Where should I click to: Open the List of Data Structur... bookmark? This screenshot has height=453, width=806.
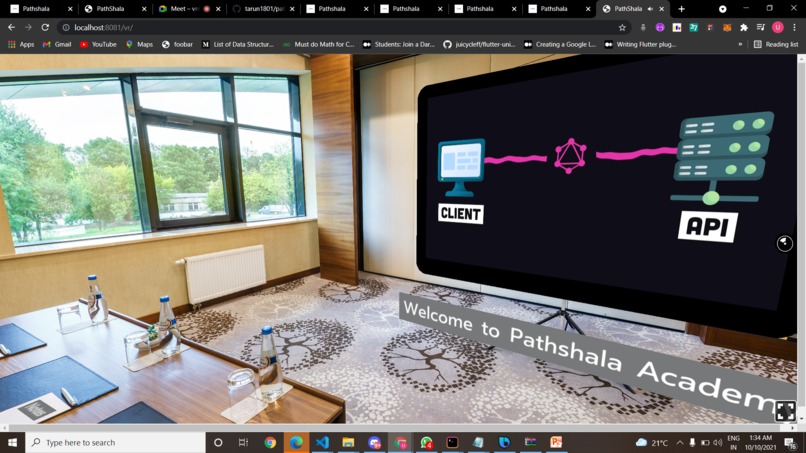pos(238,44)
